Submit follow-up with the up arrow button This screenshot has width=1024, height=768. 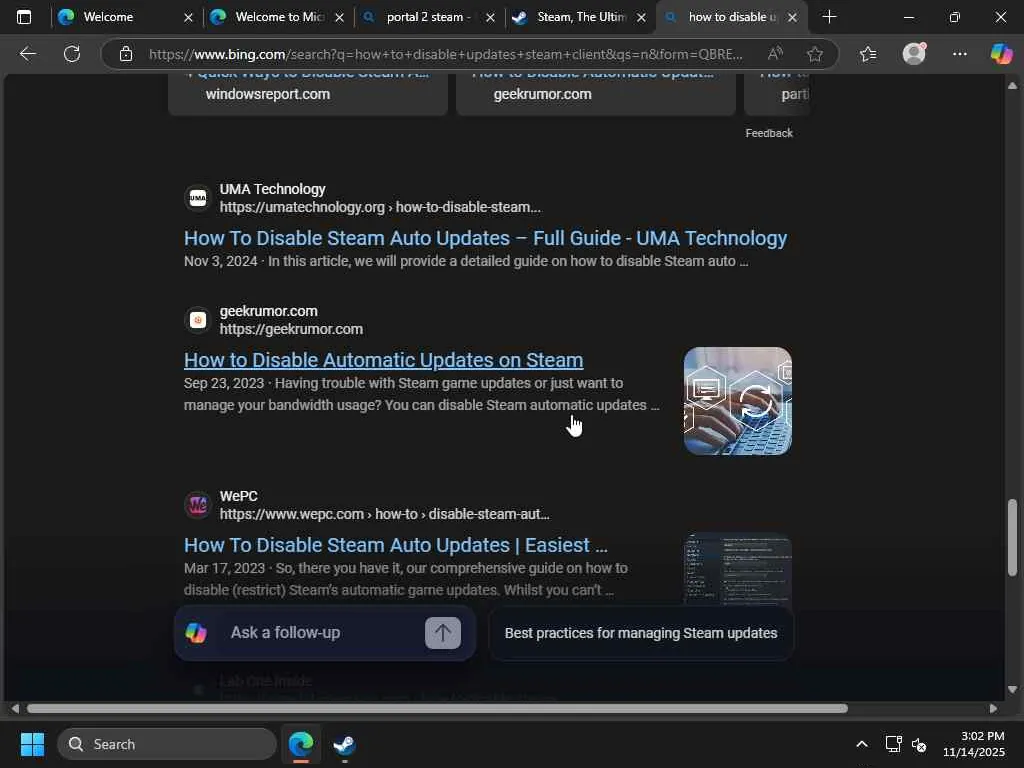tap(443, 633)
